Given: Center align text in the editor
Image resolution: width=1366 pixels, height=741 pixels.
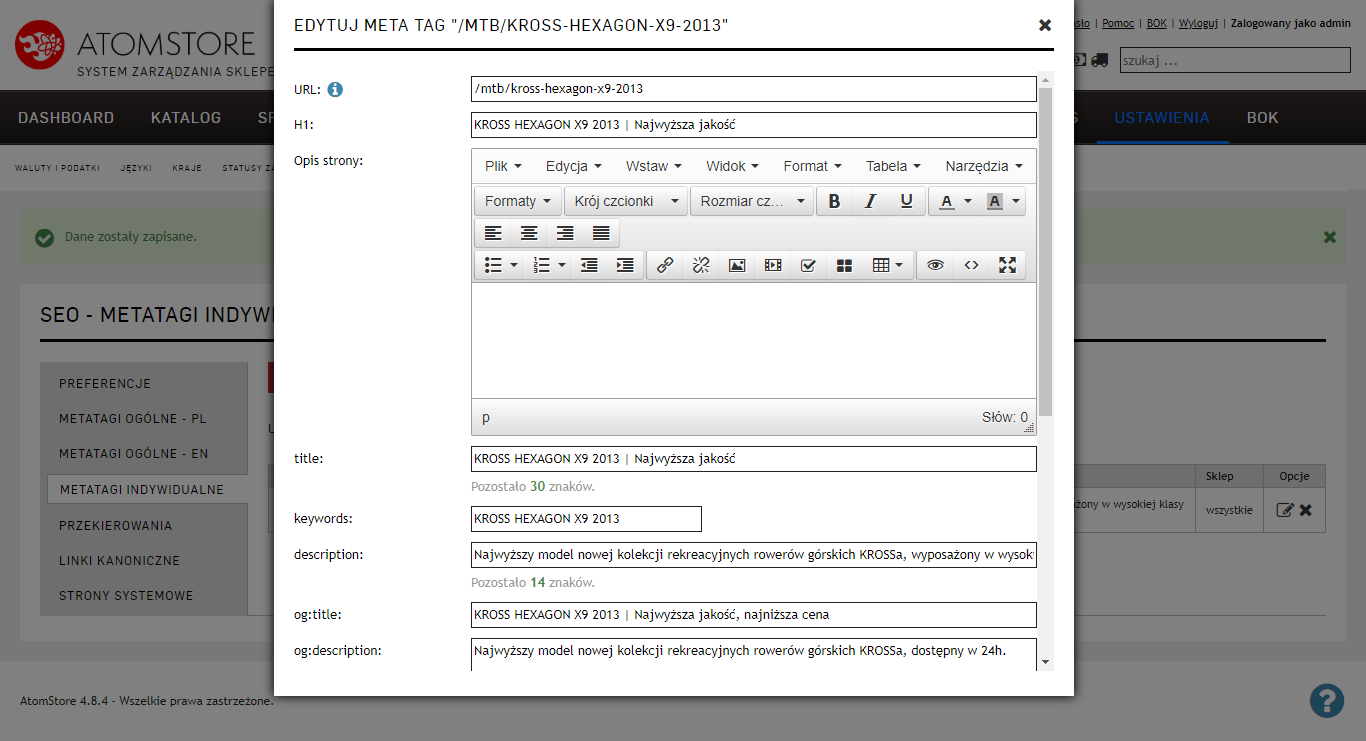Looking at the screenshot, I should point(529,233).
